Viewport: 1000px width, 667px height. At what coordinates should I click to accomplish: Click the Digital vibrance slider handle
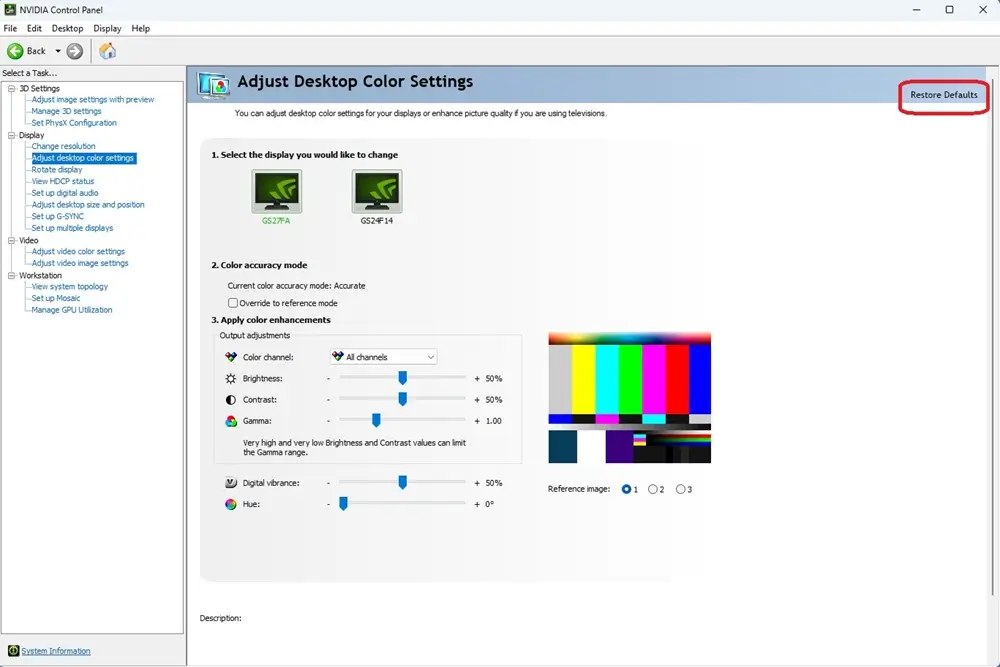pyautogui.click(x=402, y=483)
